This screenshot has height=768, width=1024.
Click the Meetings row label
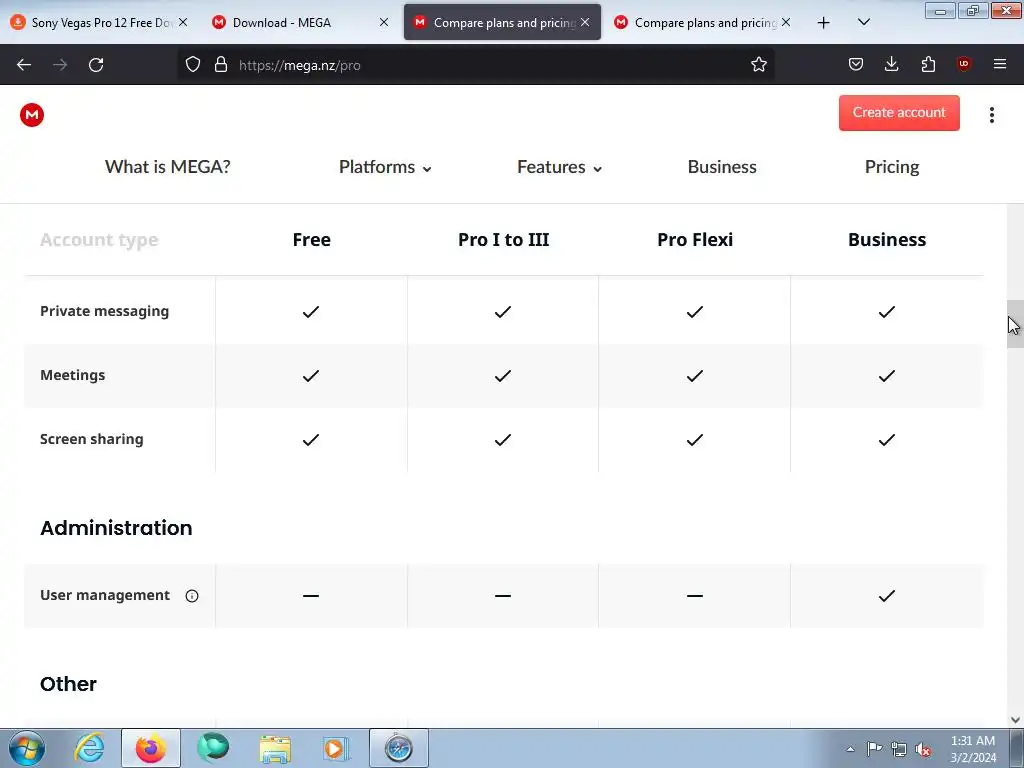(72, 375)
